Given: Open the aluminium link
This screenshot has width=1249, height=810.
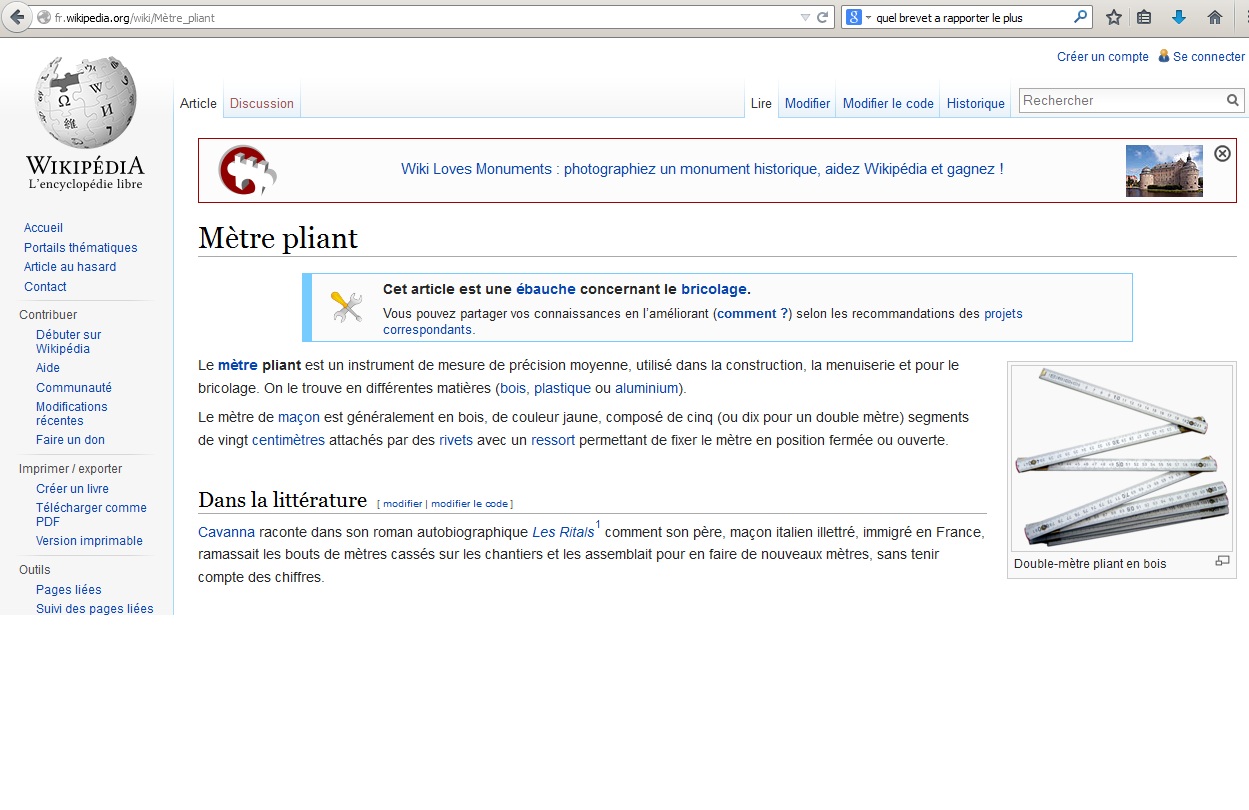Looking at the screenshot, I should pyautogui.click(x=647, y=388).
